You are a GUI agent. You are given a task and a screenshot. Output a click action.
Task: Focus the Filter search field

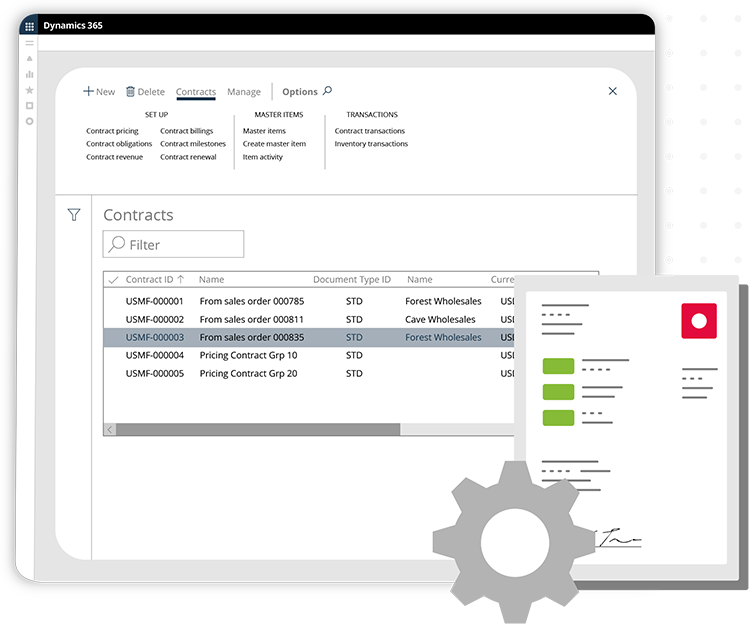[173, 244]
